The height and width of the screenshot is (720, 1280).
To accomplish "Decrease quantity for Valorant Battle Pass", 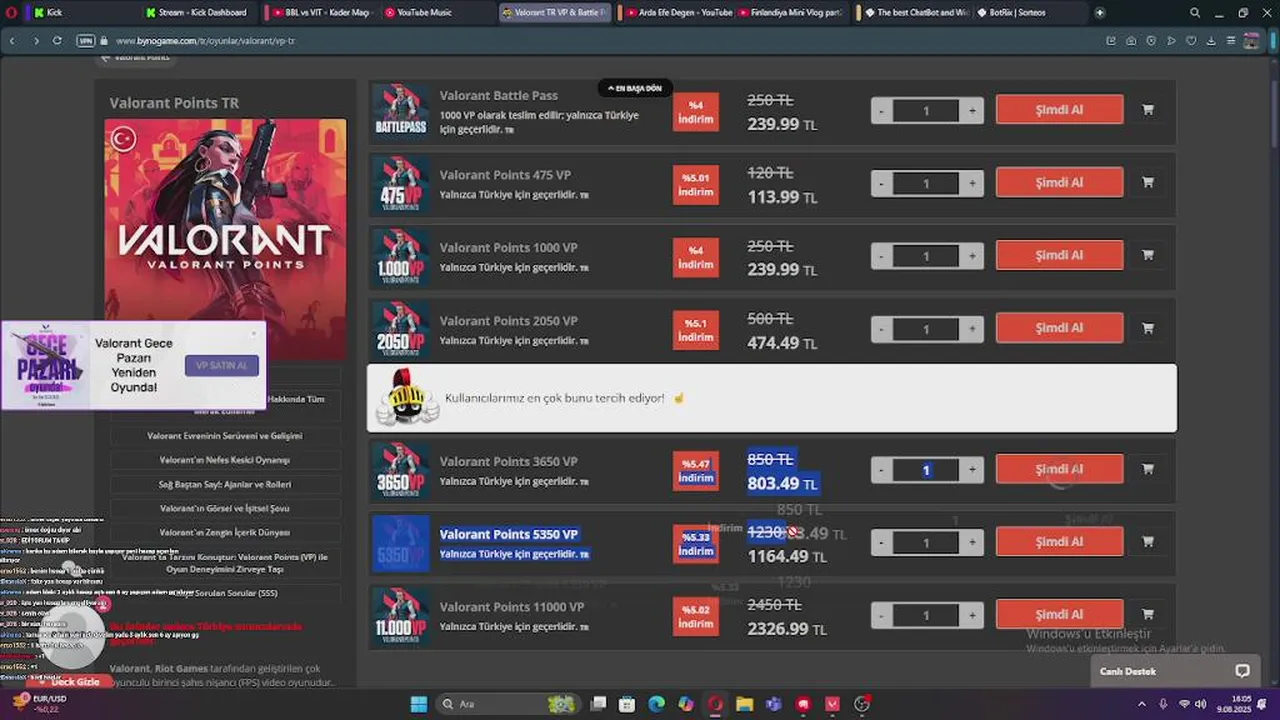I will click(x=881, y=110).
